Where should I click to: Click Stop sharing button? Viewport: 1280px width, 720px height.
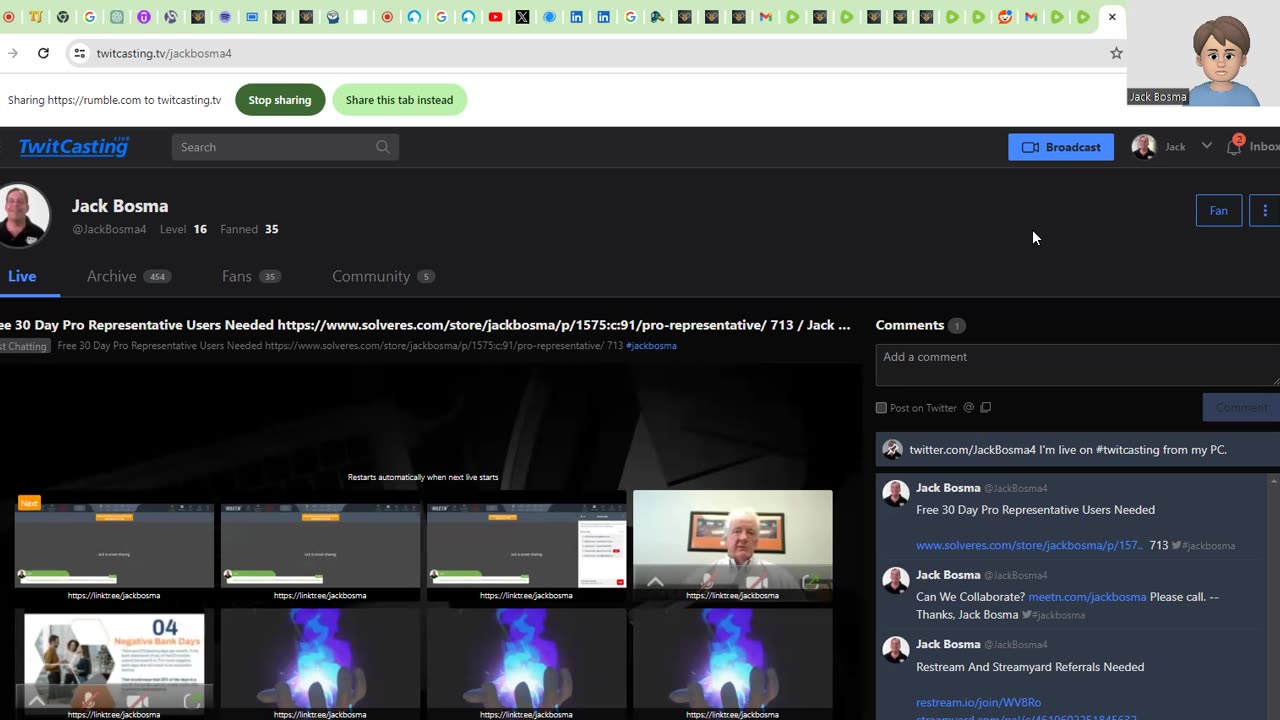coord(280,100)
